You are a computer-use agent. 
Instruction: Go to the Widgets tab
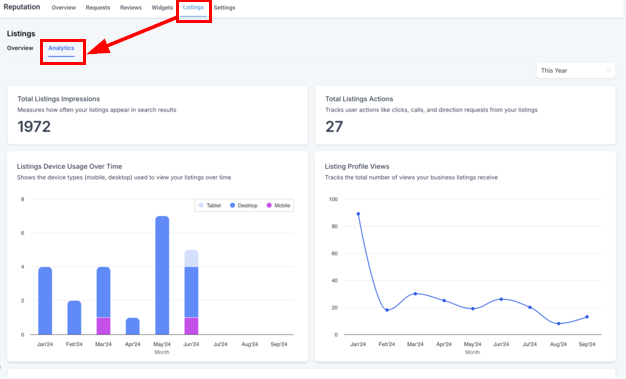(162, 8)
